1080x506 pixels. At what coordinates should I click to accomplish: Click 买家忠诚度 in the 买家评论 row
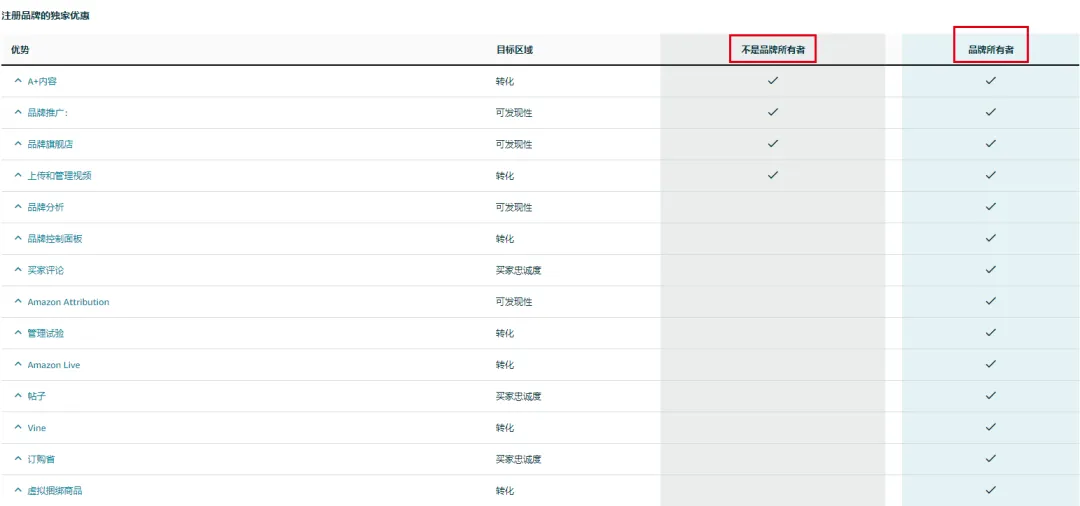pyautogui.click(x=519, y=271)
